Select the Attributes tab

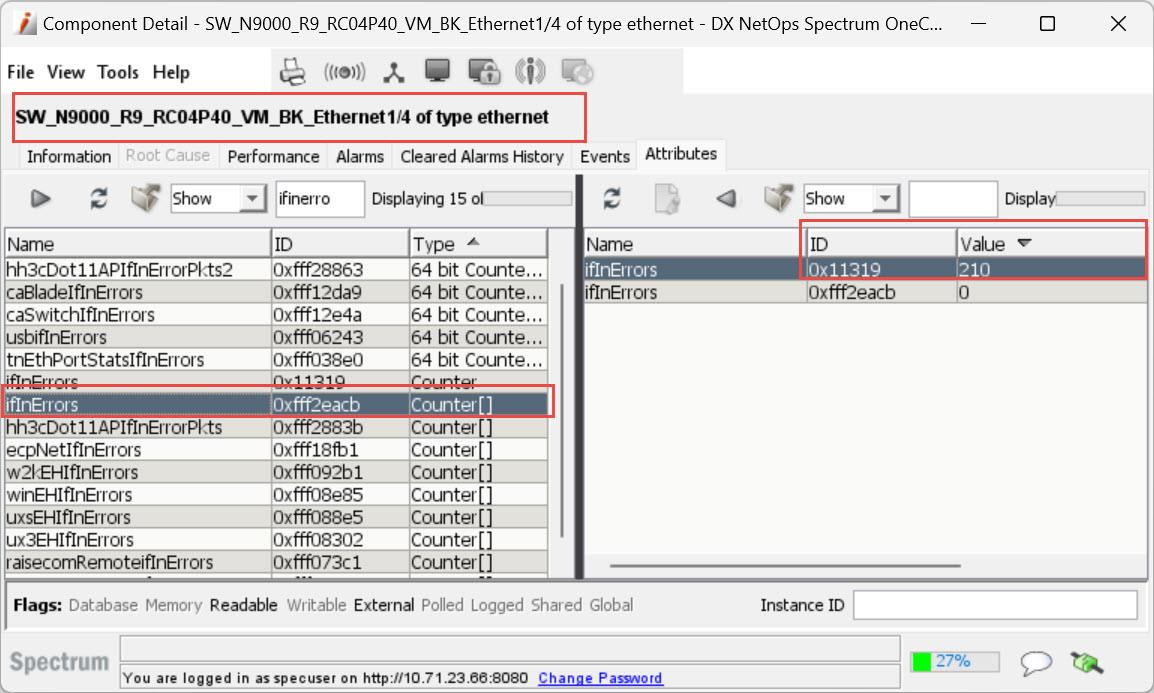pos(681,154)
